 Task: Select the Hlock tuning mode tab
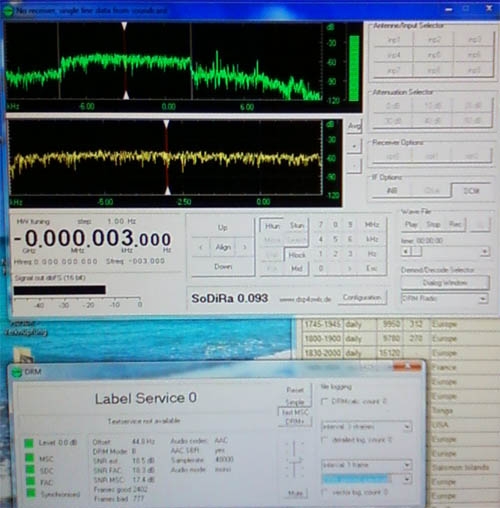[x=297, y=255]
